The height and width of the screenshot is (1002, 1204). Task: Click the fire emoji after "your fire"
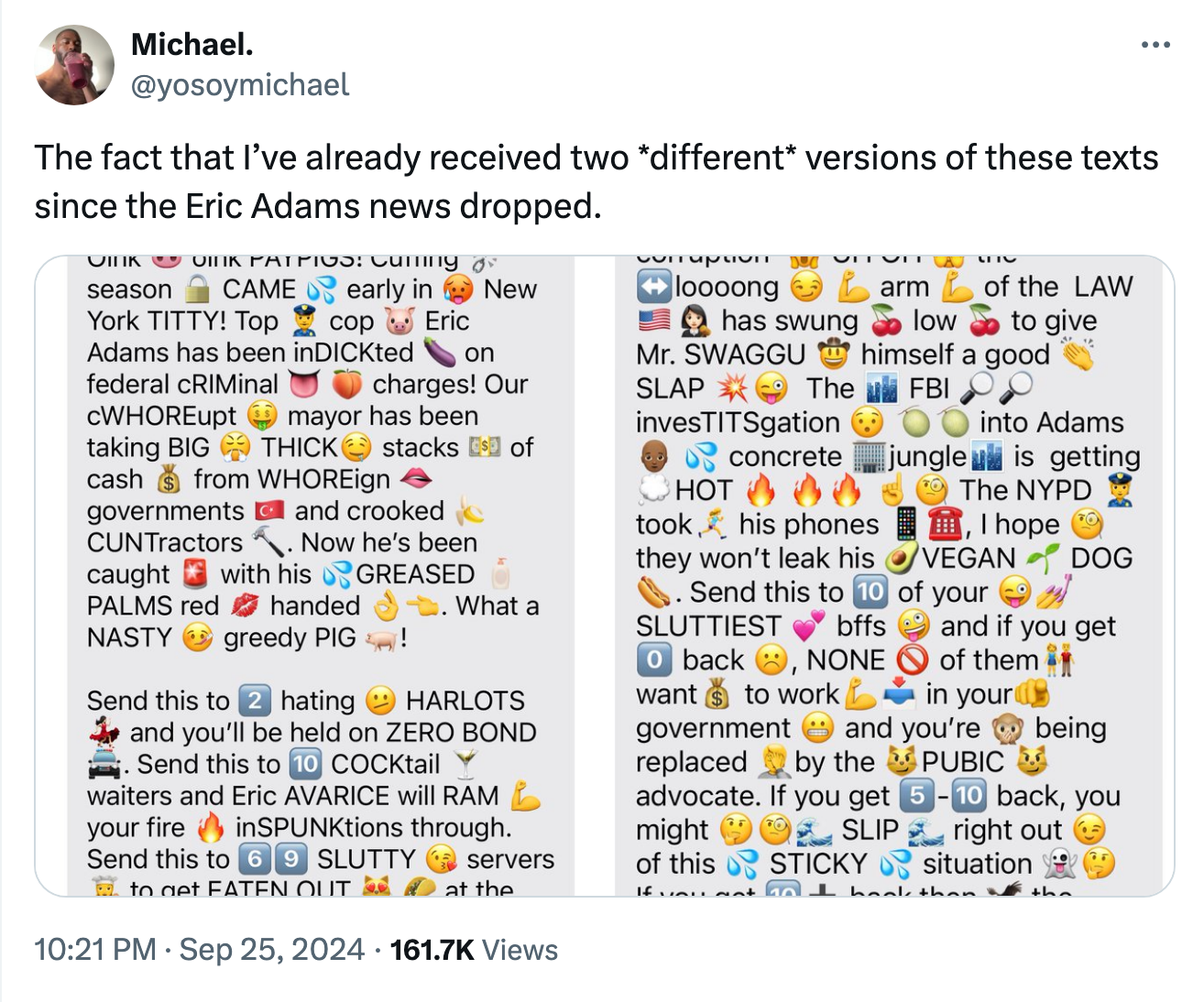211,828
